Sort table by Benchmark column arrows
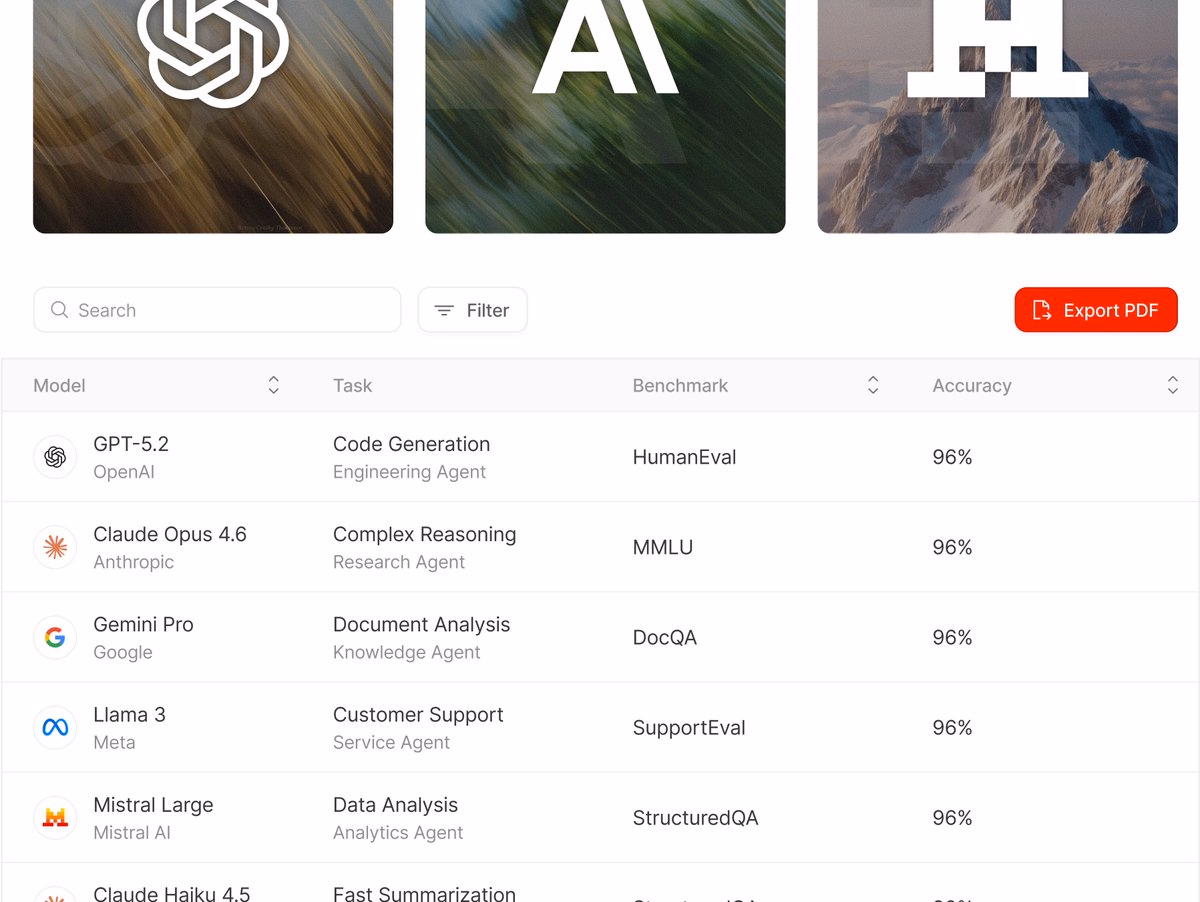 coord(873,385)
